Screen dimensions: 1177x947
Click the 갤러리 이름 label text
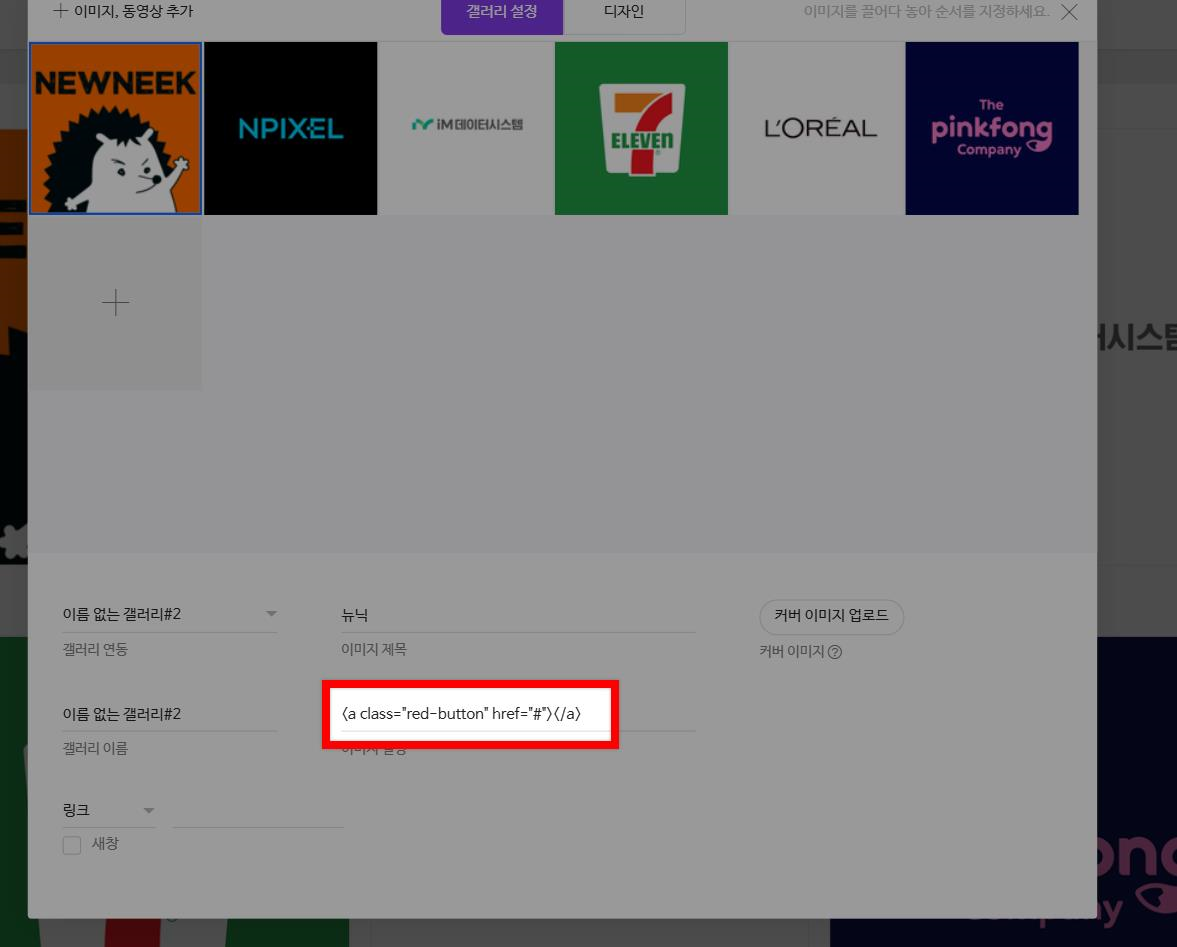pos(95,748)
